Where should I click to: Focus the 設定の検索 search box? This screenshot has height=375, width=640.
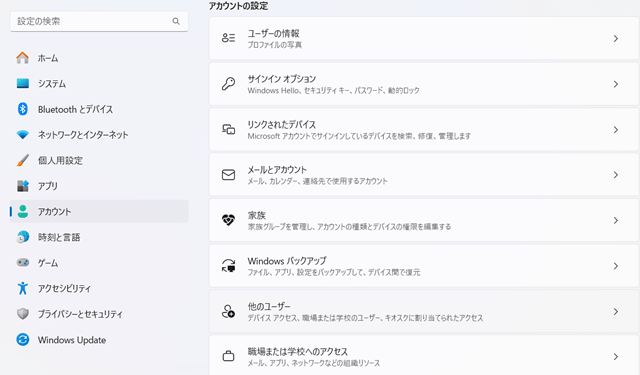click(99, 21)
